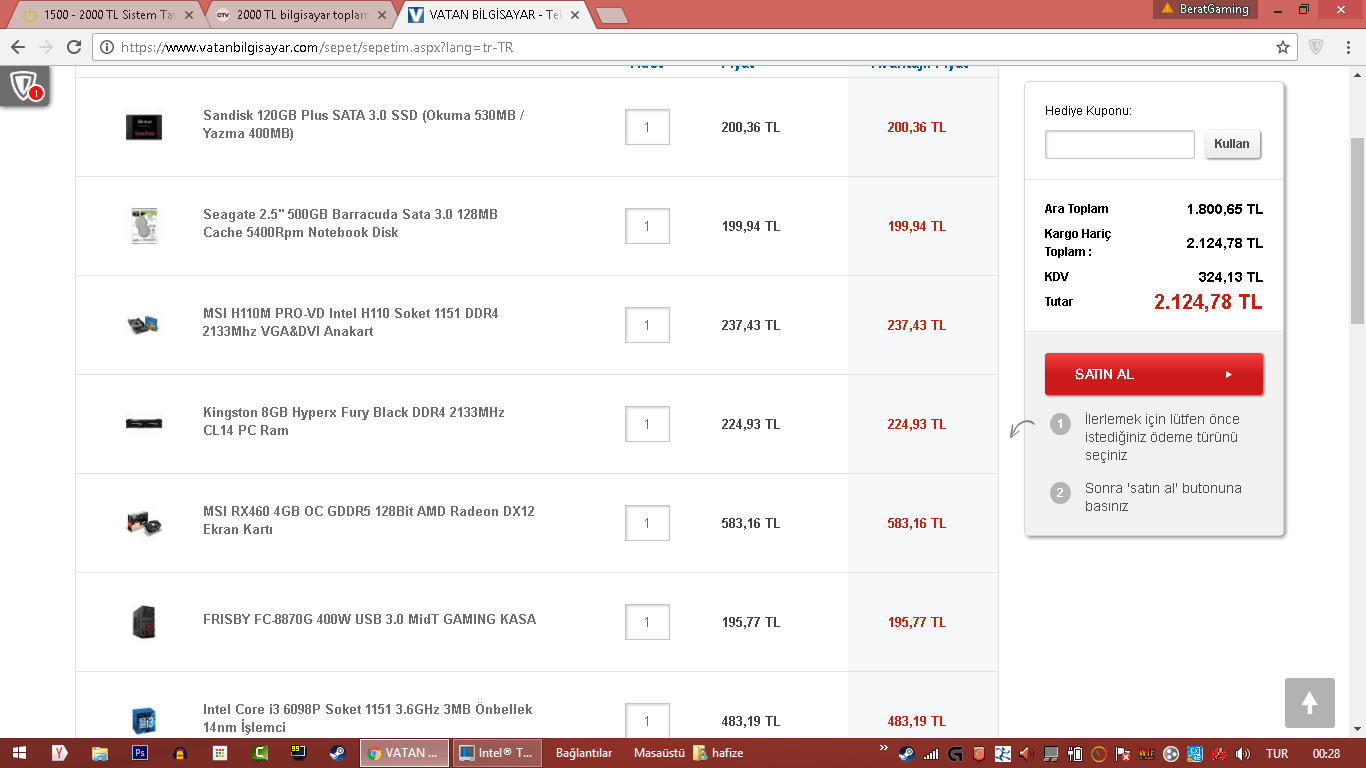Open the battery power tray icon
Screen dimensions: 1366x768
1075,753
